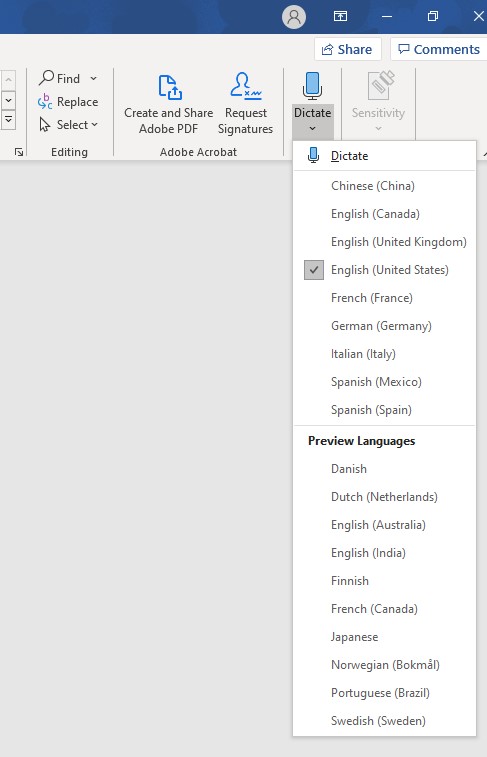Click the Dictate microphone ribbon icon

tap(312, 86)
